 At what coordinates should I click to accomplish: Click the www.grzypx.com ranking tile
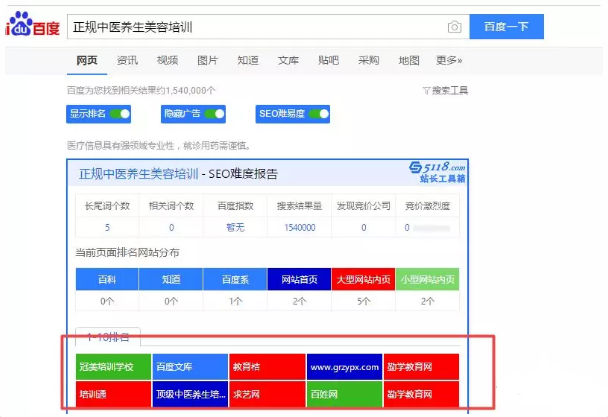344,367
